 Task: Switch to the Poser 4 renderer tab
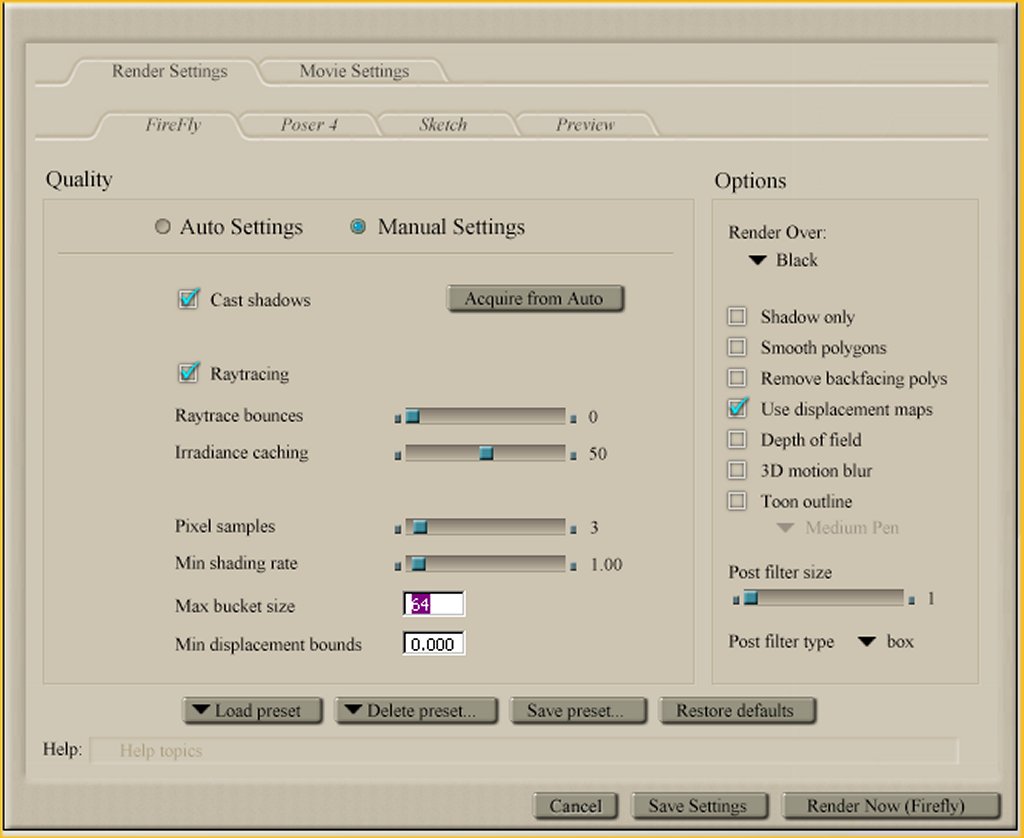pyautogui.click(x=308, y=125)
